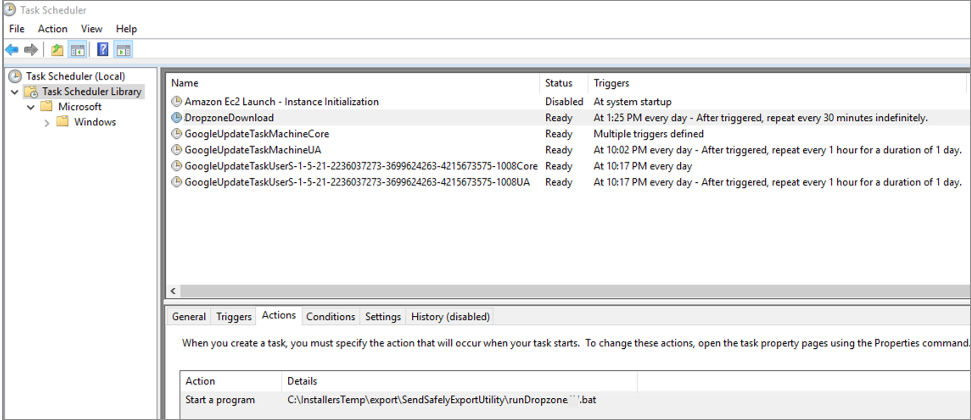Image resolution: width=971 pixels, height=420 pixels.
Task: Toggle the show/hide console tree icon
Action: coord(77,50)
